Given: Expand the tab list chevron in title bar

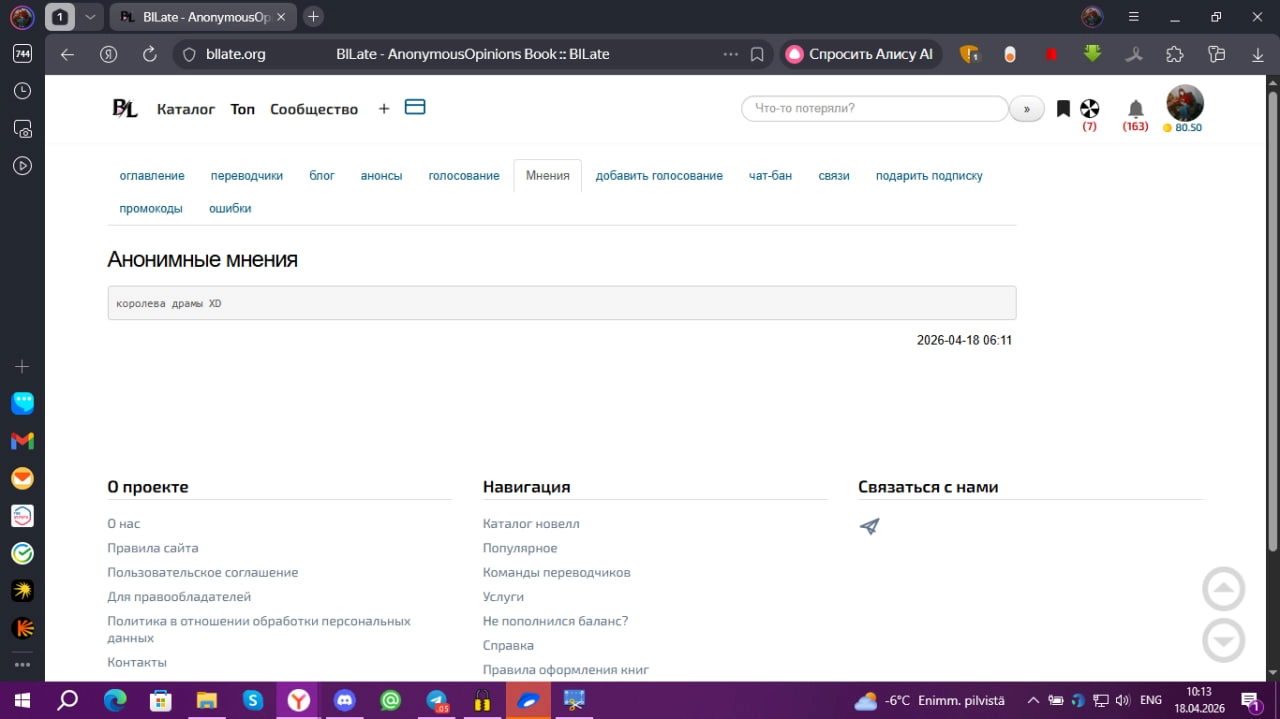Looking at the screenshot, I should click(90, 17).
